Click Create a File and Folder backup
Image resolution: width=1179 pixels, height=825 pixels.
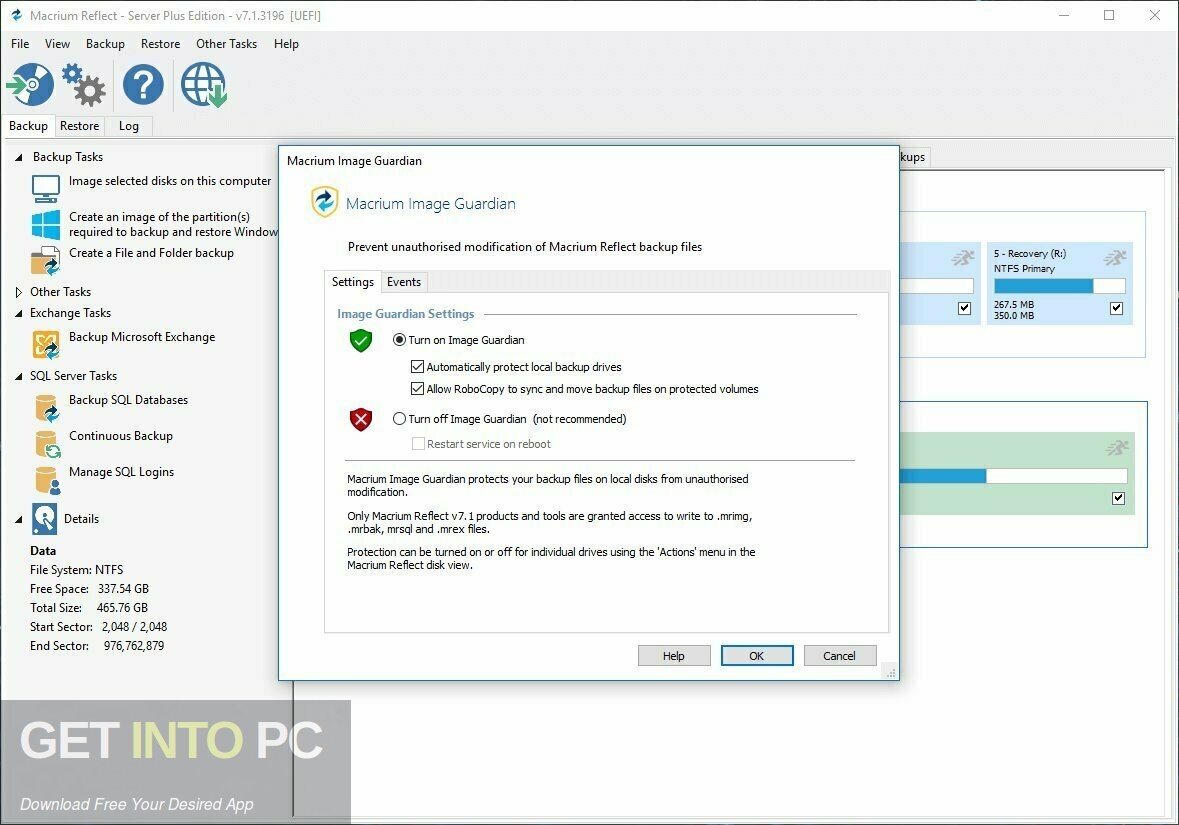click(x=151, y=253)
